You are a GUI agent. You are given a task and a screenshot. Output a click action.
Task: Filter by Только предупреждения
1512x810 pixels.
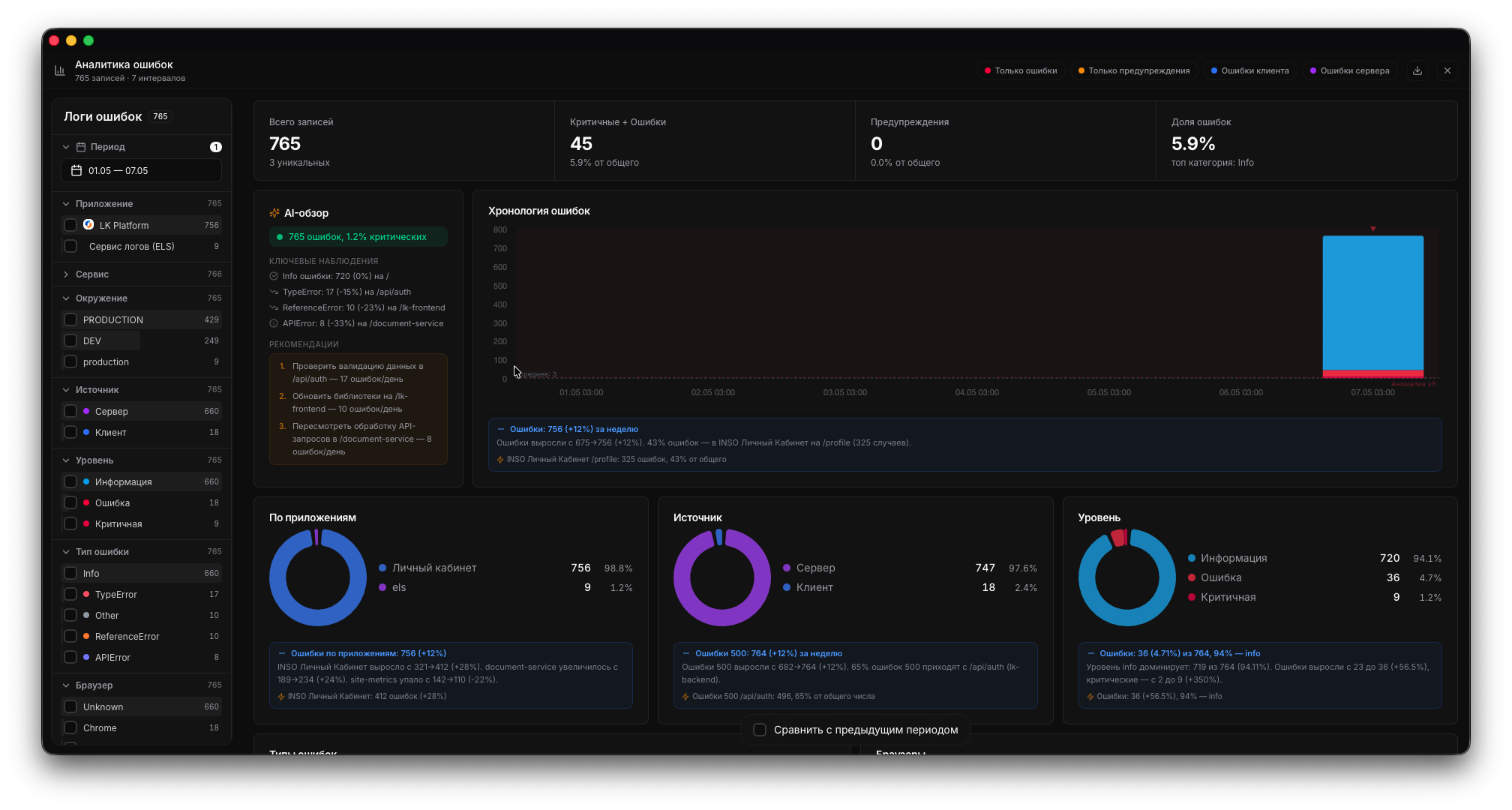click(1134, 70)
